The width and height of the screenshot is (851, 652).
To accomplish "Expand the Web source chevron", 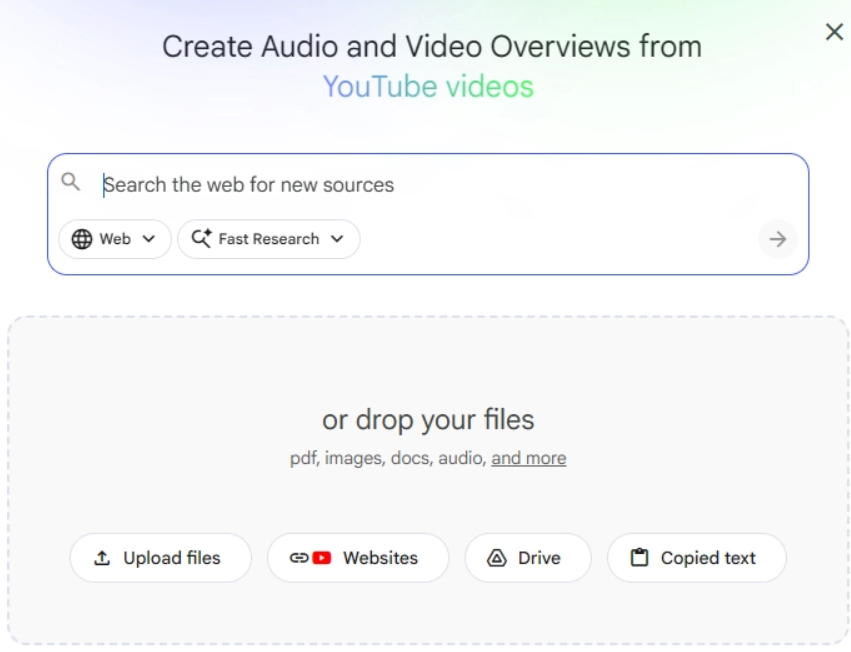I will tap(149, 239).
